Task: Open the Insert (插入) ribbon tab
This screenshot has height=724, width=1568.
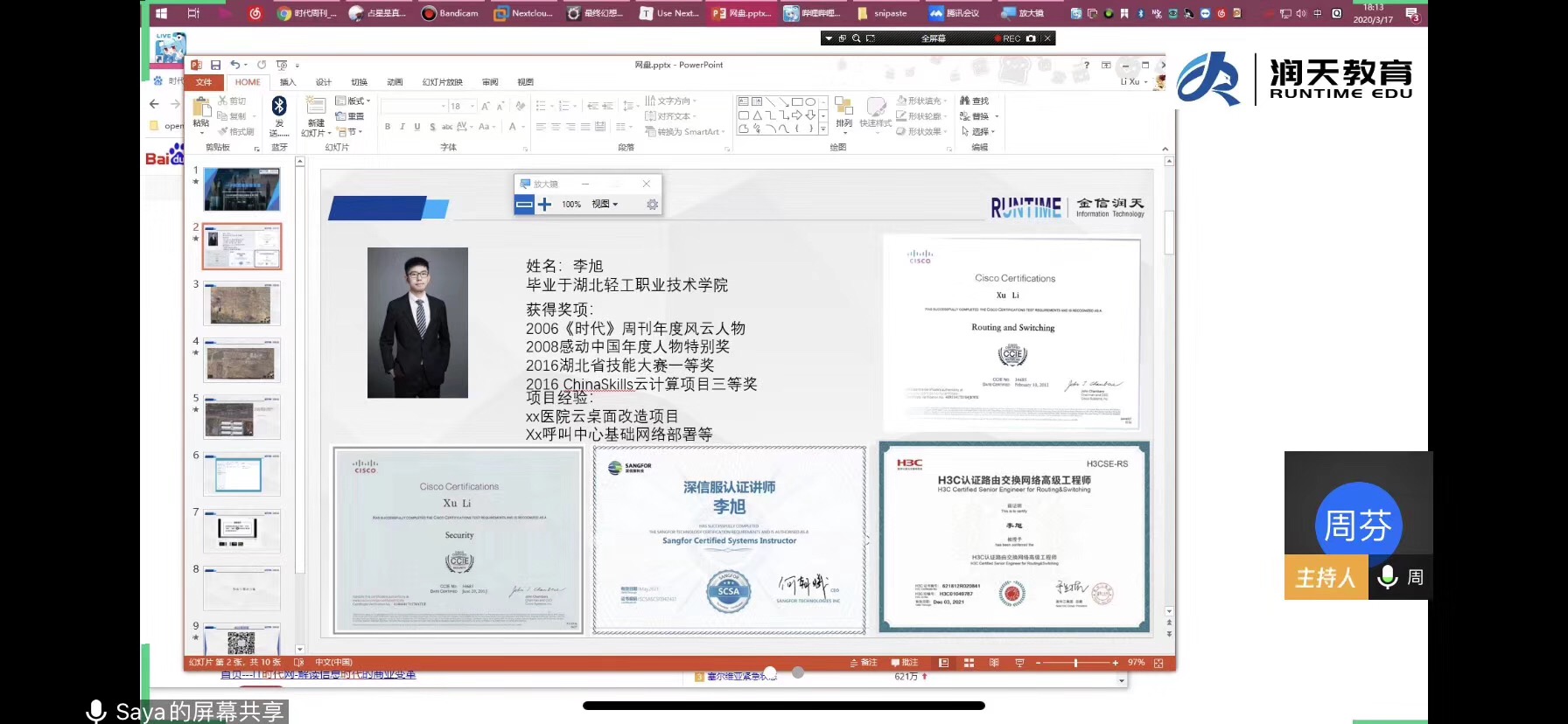Action: (x=287, y=82)
